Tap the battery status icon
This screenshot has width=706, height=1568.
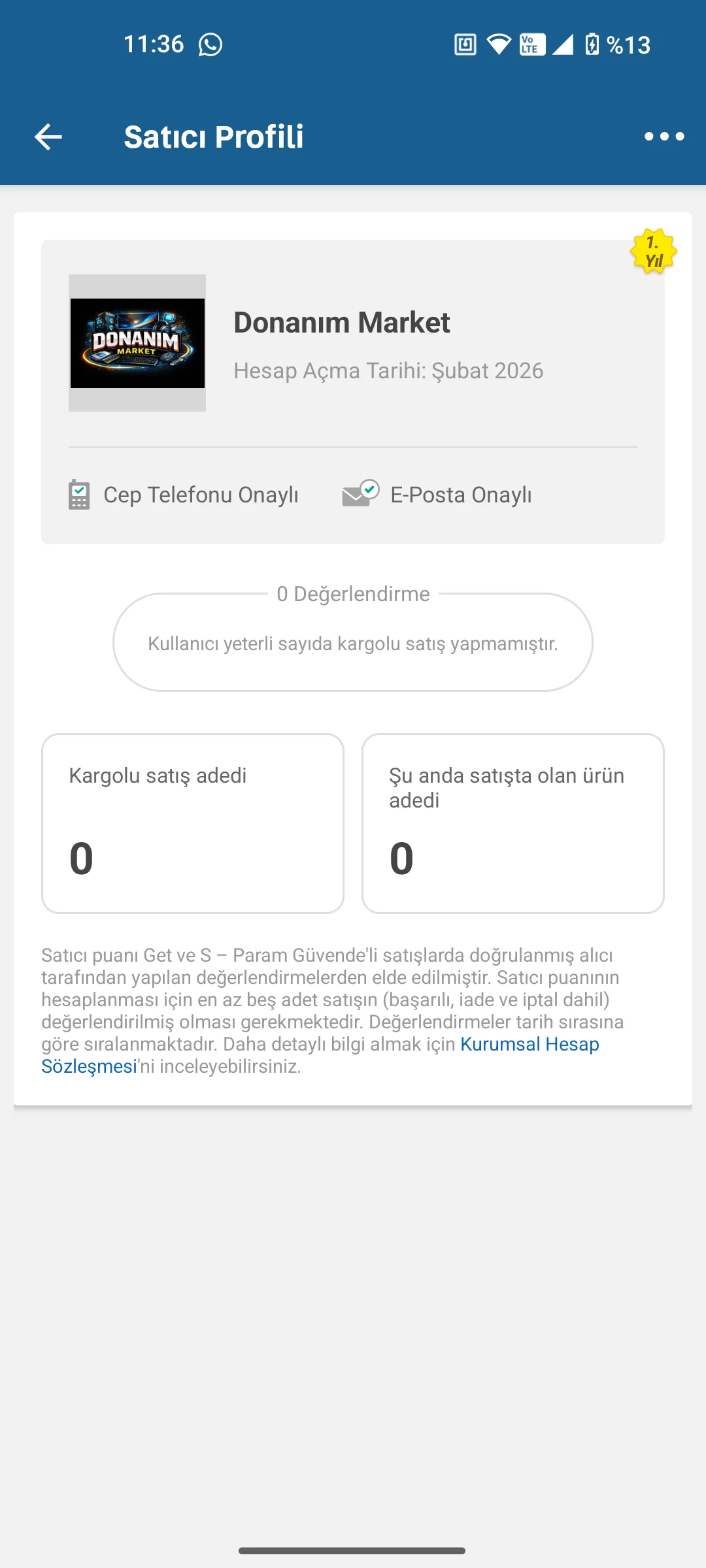[592, 44]
